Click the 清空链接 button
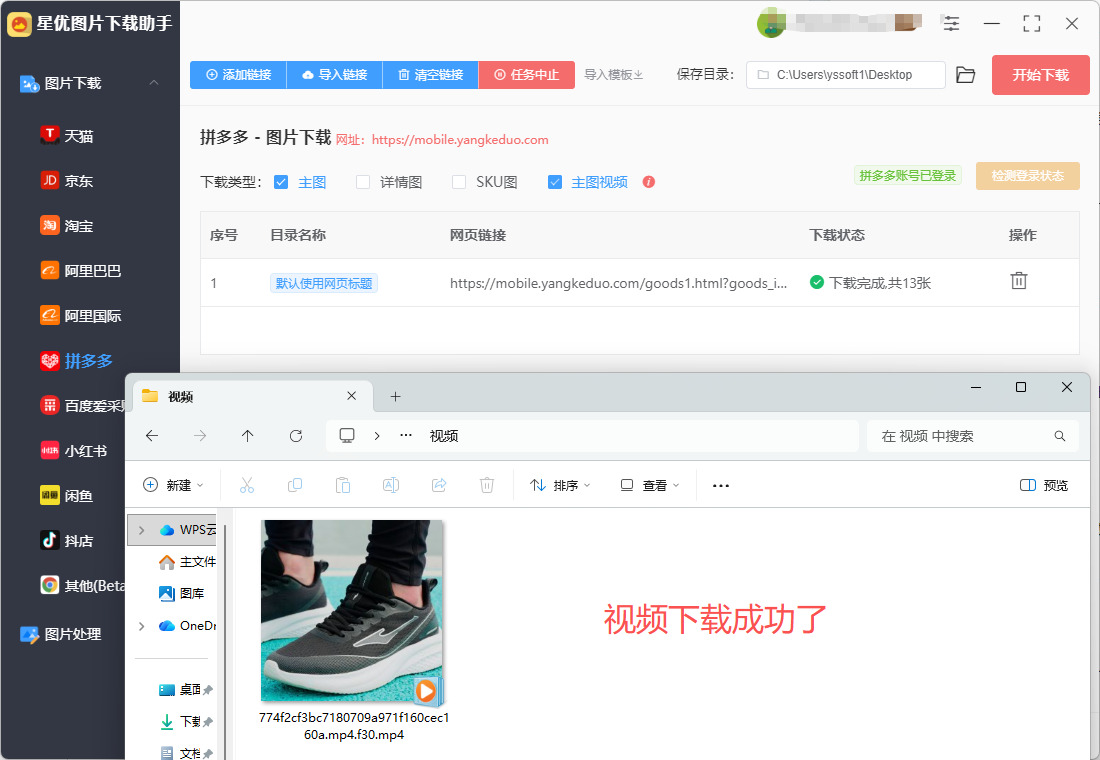Image resolution: width=1100 pixels, height=760 pixels. tap(431, 74)
